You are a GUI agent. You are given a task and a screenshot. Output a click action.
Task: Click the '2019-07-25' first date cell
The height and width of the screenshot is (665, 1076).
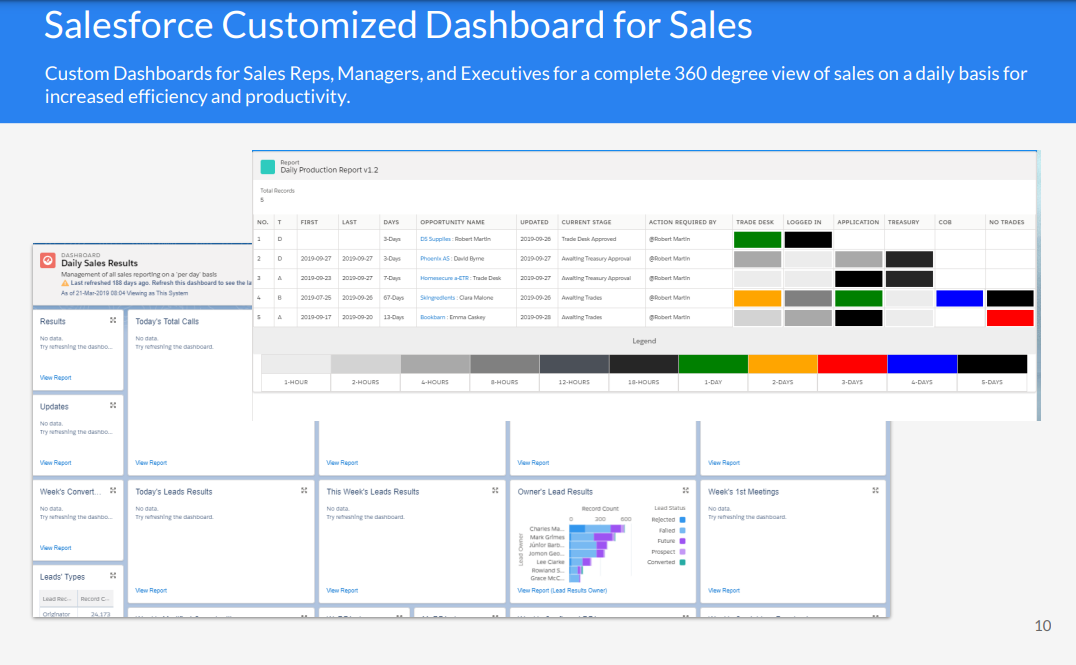[316, 298]
